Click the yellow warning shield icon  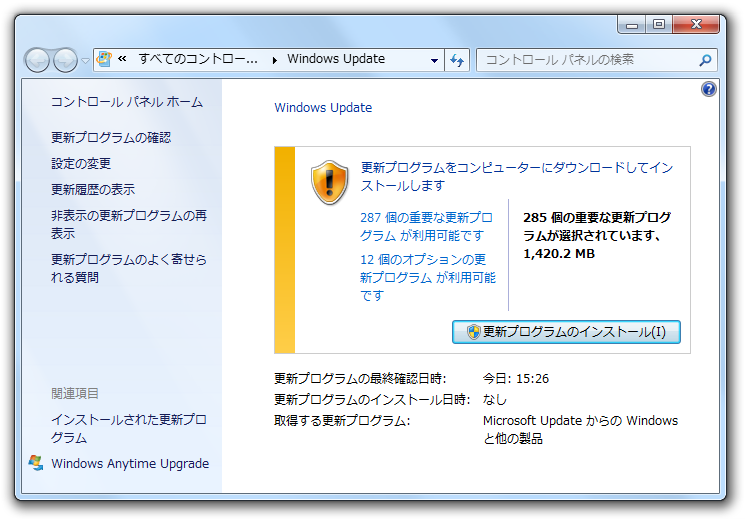point(330,181)
